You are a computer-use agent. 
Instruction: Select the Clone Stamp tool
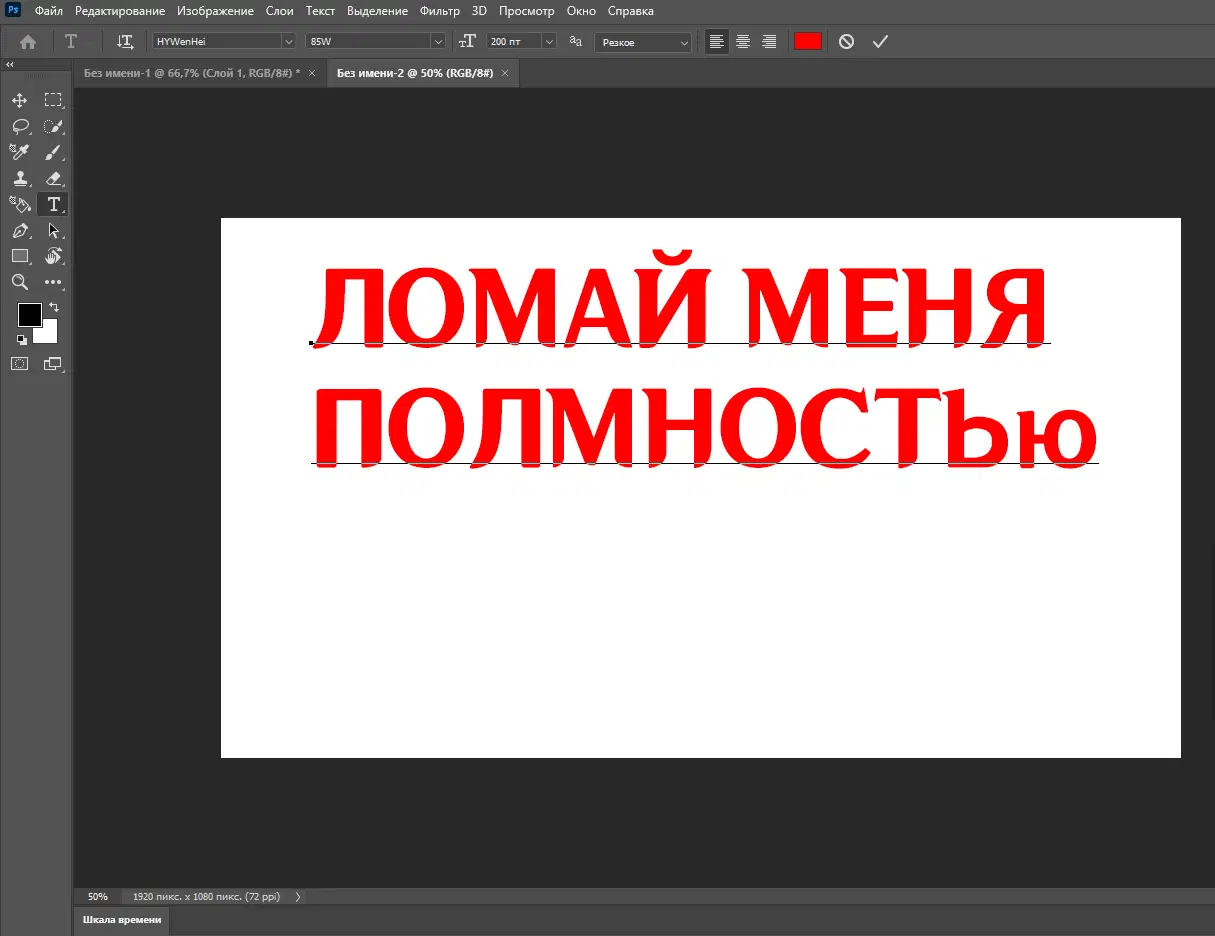point(19,178)
